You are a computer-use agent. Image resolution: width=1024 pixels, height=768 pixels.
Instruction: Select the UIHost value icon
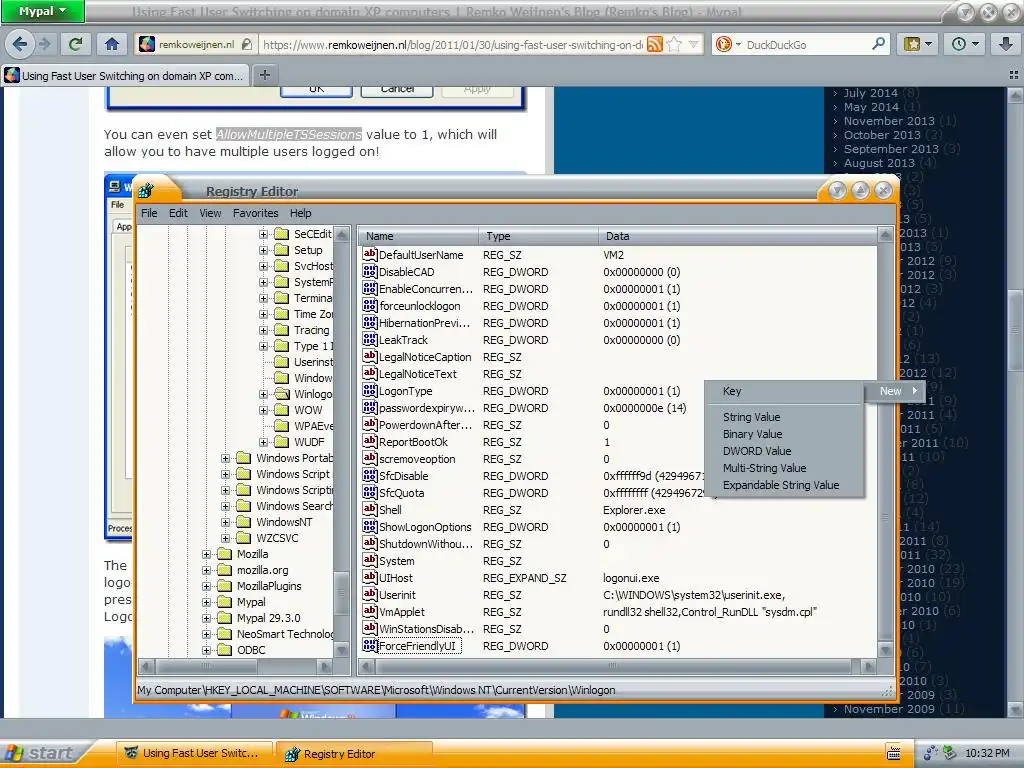click(370, 577)
